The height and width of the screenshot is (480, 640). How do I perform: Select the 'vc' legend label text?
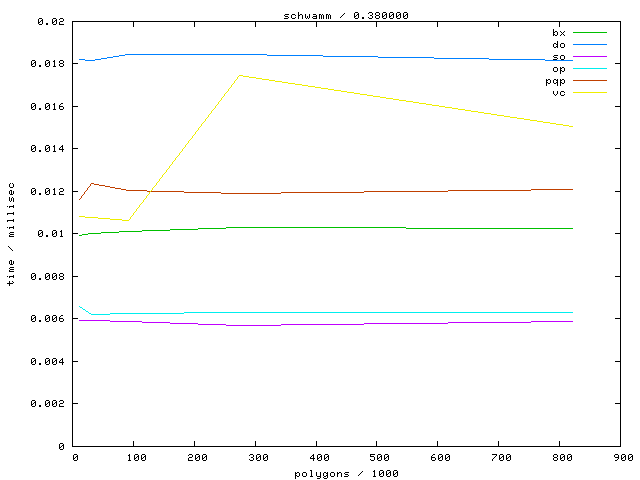point(558,93)
